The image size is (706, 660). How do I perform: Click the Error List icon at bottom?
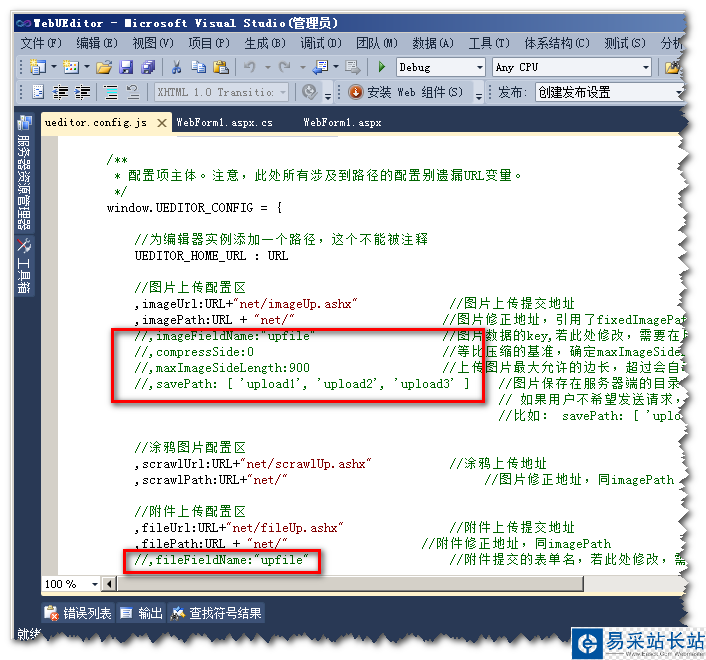(x=51, y=613)
